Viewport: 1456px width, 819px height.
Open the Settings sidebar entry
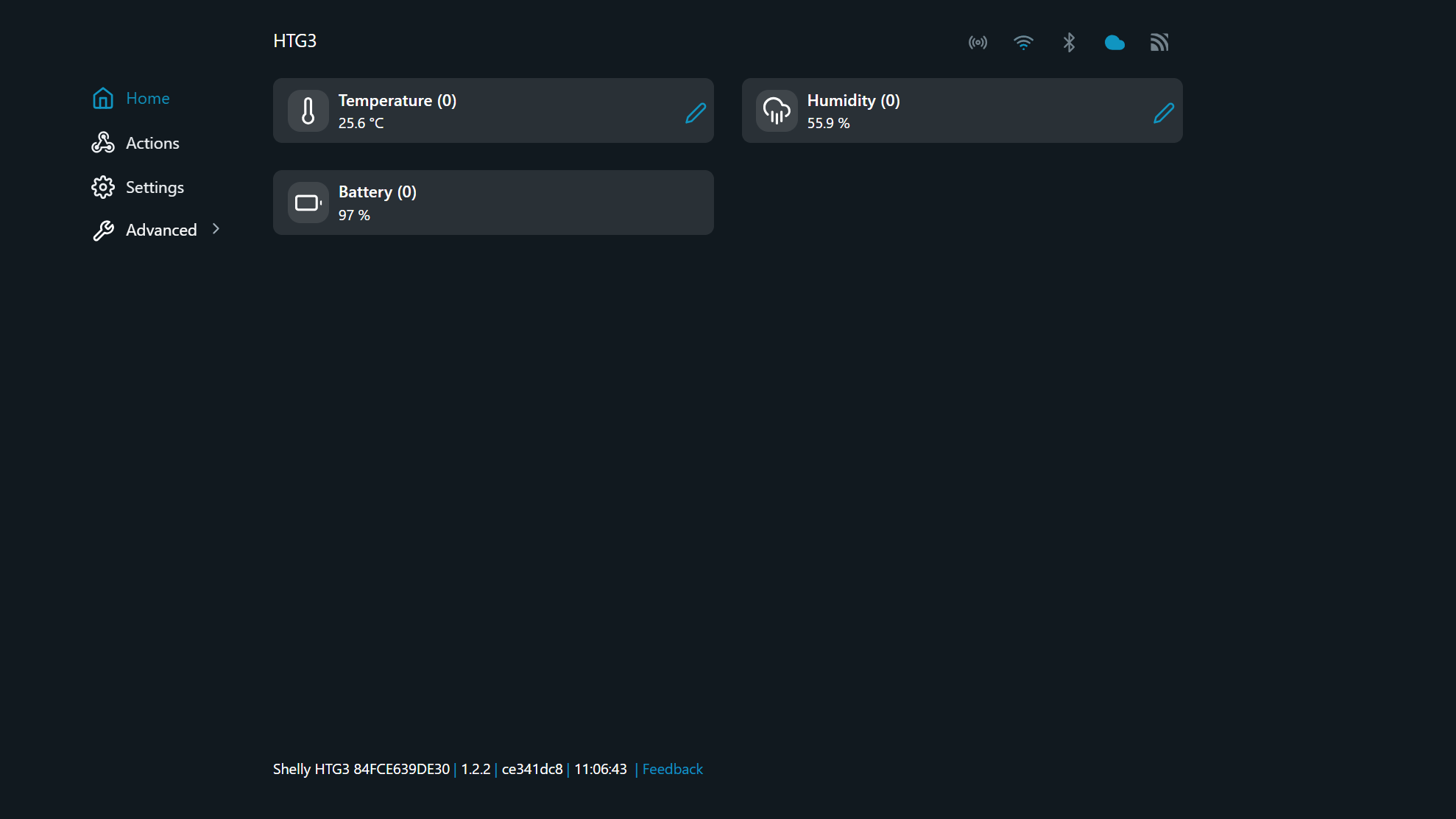155,187
